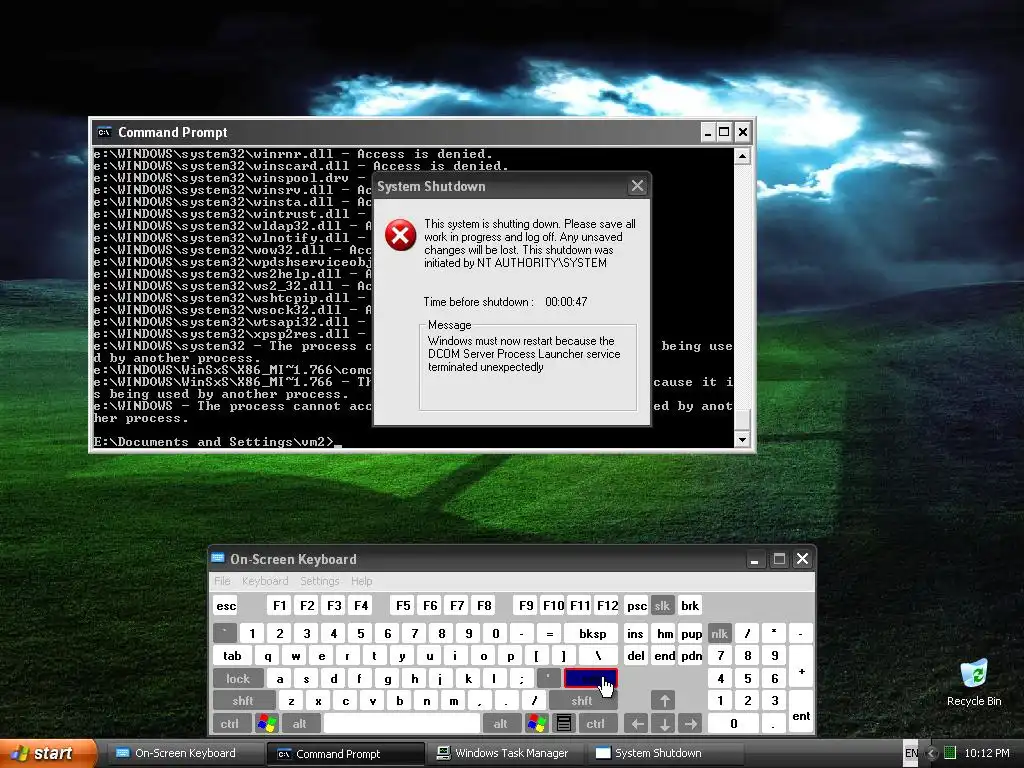This screenshot has width=1024, height=768.
Task: Click the red error icon in System Shutdown
Action: [400, 235]
